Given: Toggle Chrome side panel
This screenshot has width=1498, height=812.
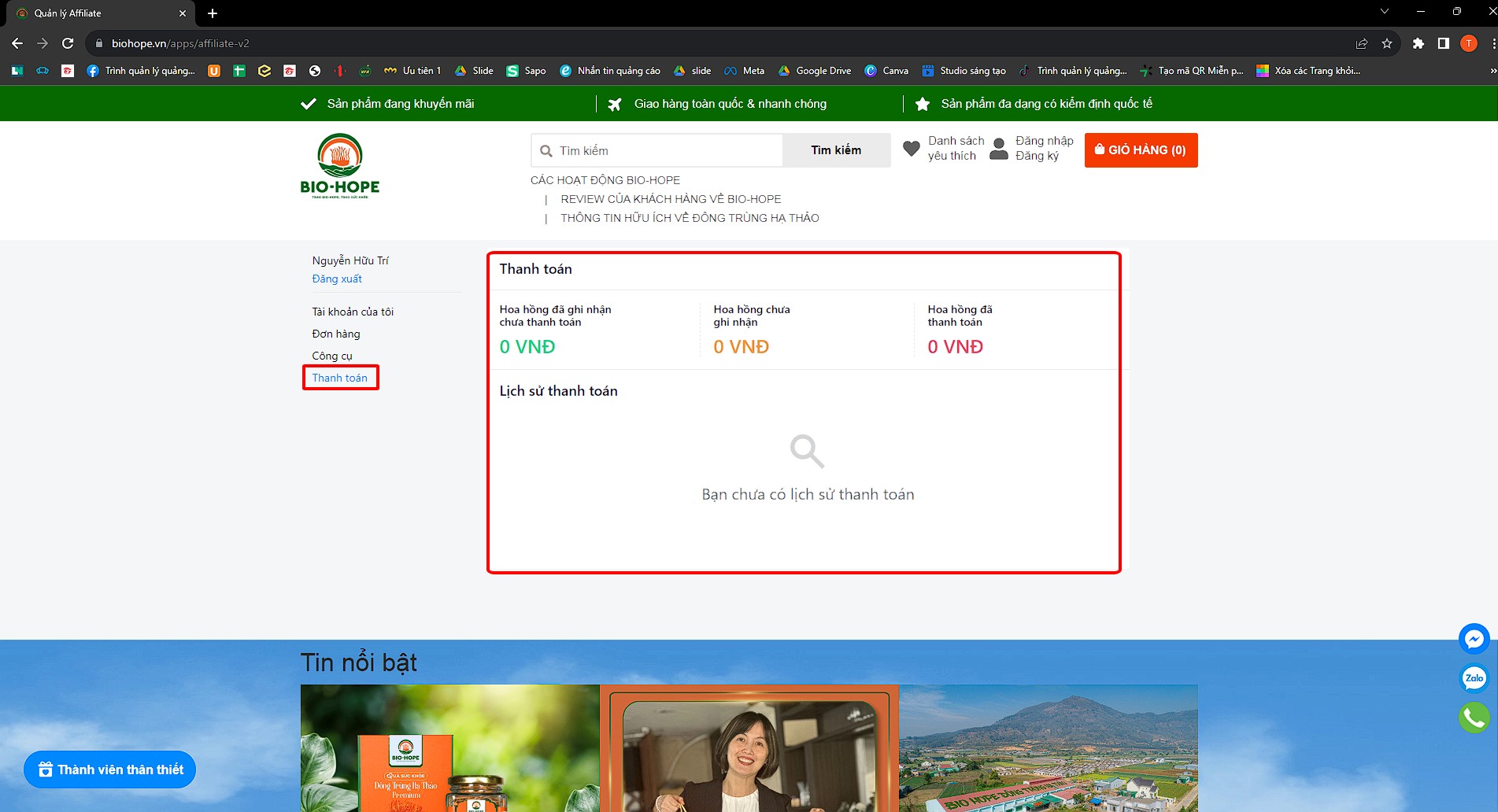Looking at the screenshot, I should (x=1444, y=43).
